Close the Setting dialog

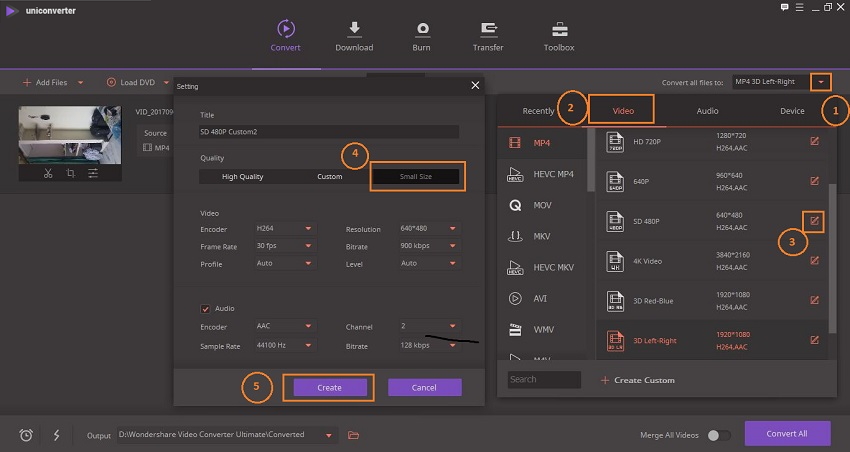475,85
